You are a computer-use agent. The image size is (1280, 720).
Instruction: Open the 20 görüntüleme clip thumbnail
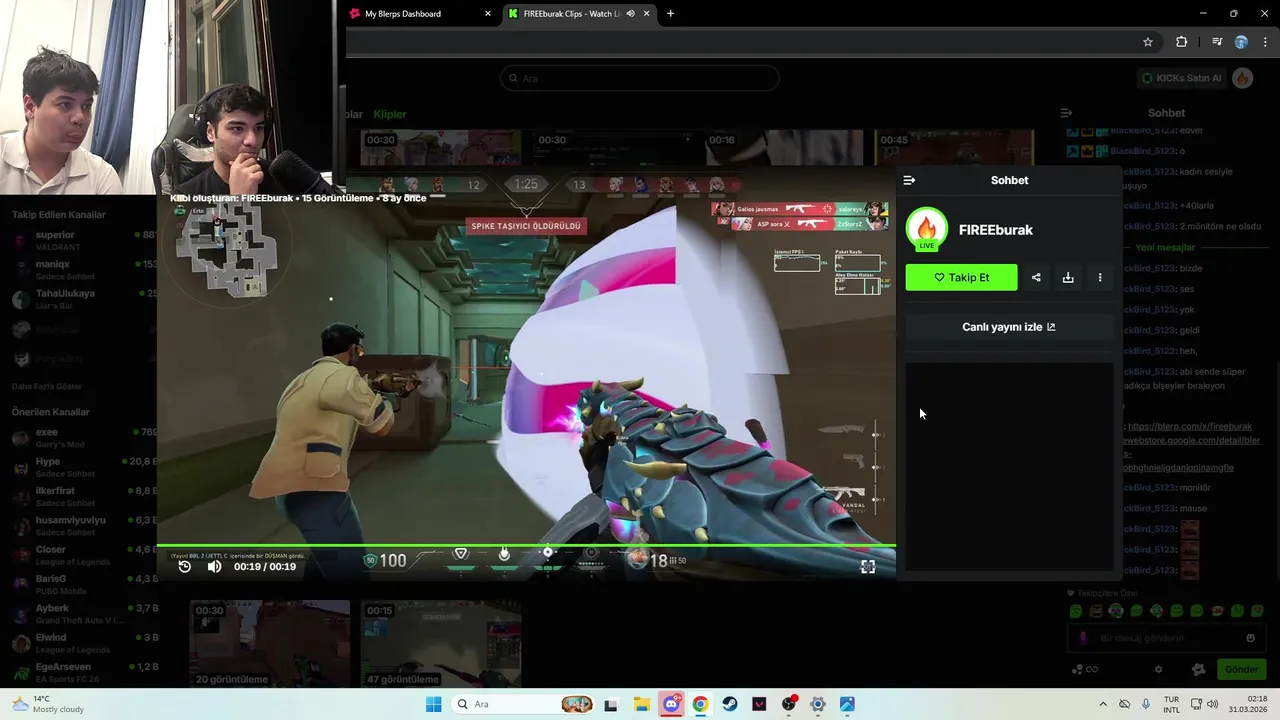click(x=270, y=643)
